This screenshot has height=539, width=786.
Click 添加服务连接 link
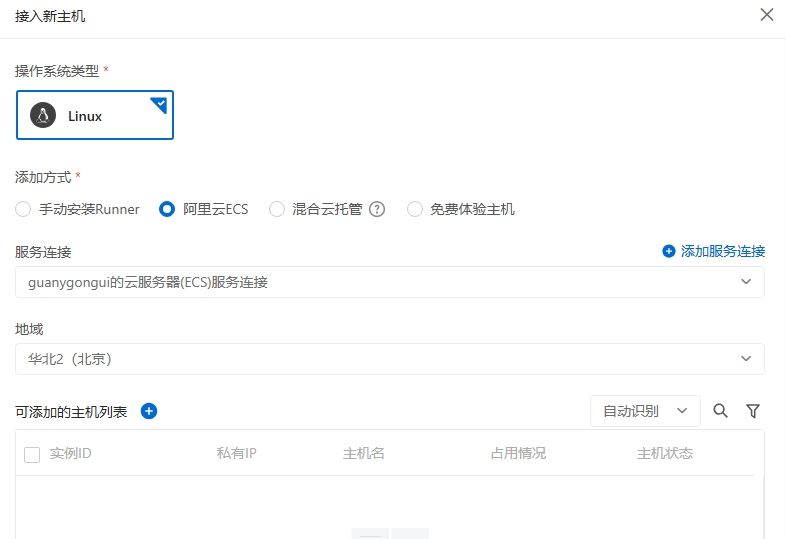tap(722, 251)
